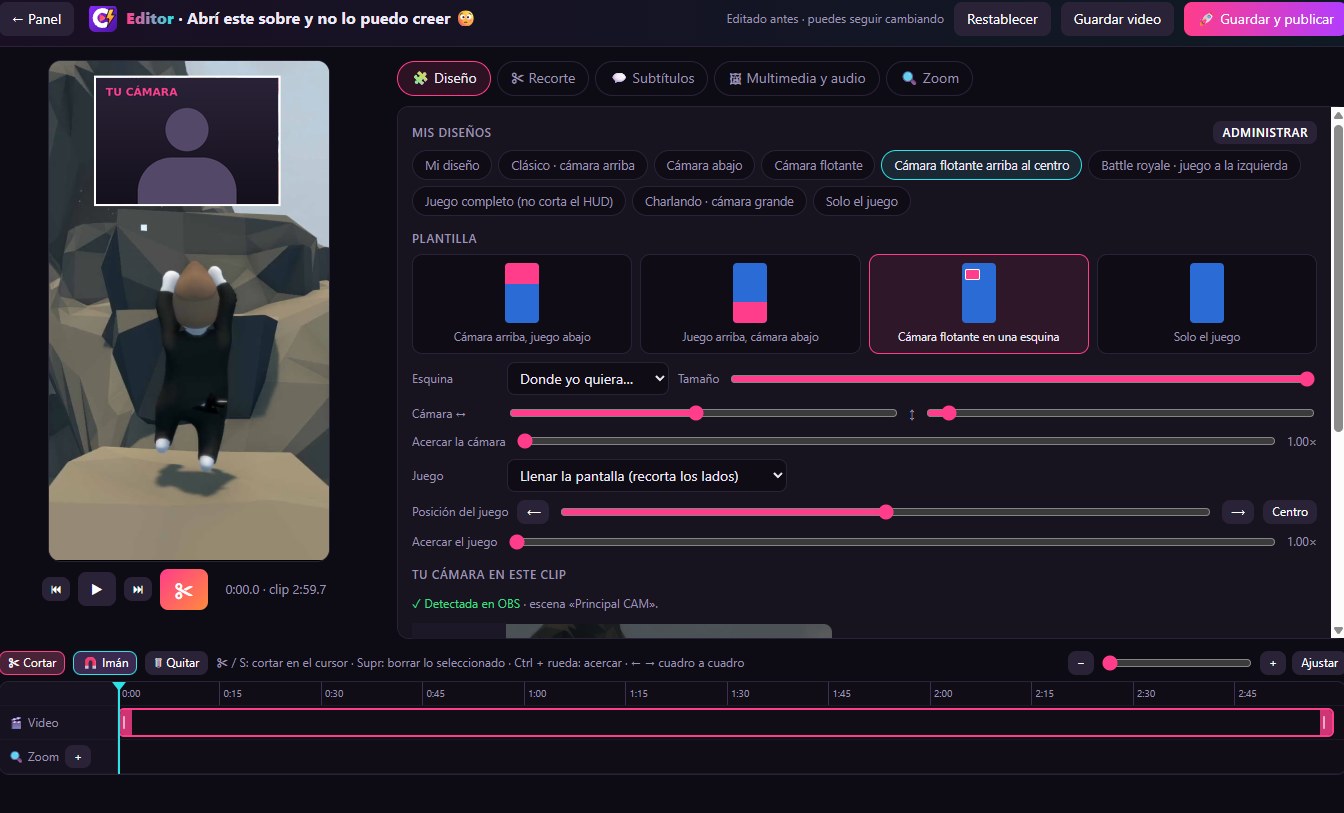Open the Zoom tab

[929, 78]
